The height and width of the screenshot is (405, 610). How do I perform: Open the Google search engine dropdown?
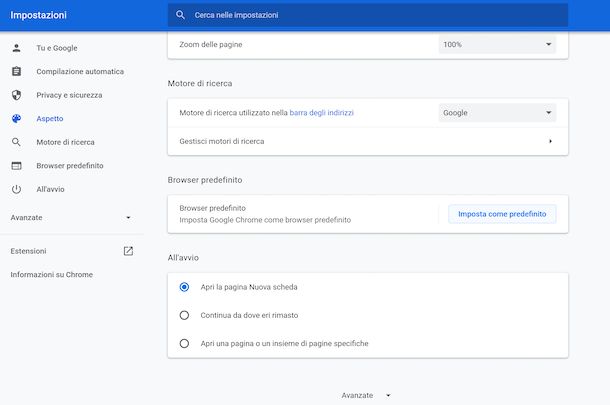point(497,113)
